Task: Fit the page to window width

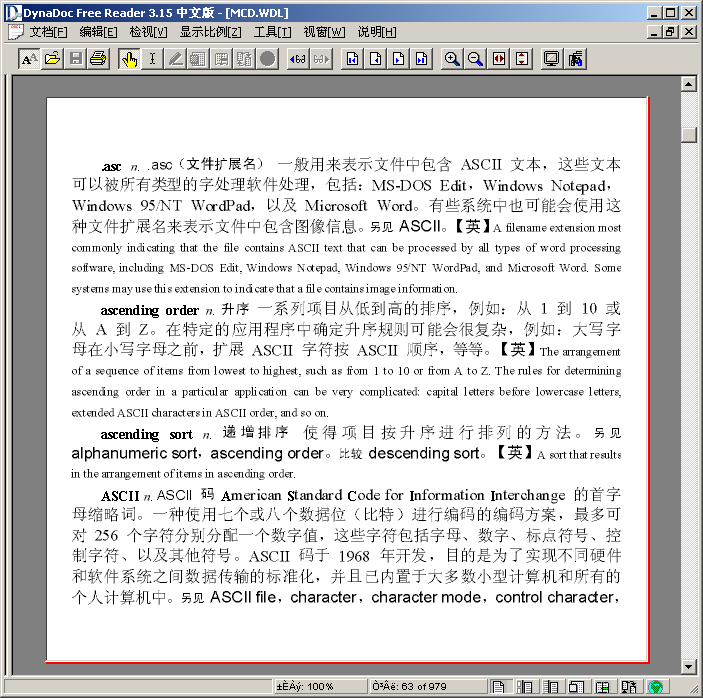Action: 499,59
